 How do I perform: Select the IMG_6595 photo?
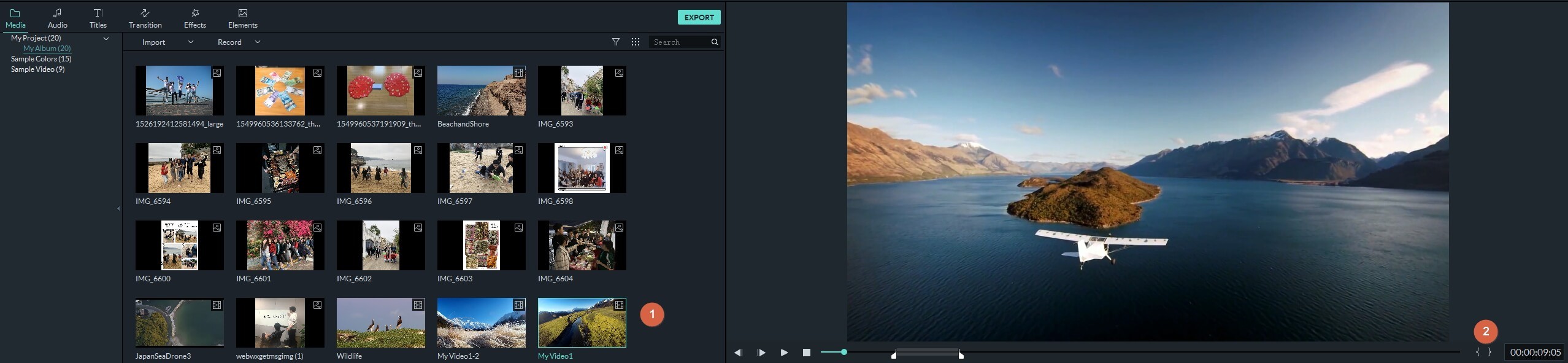pyautogui.click(x=280, y=168)
